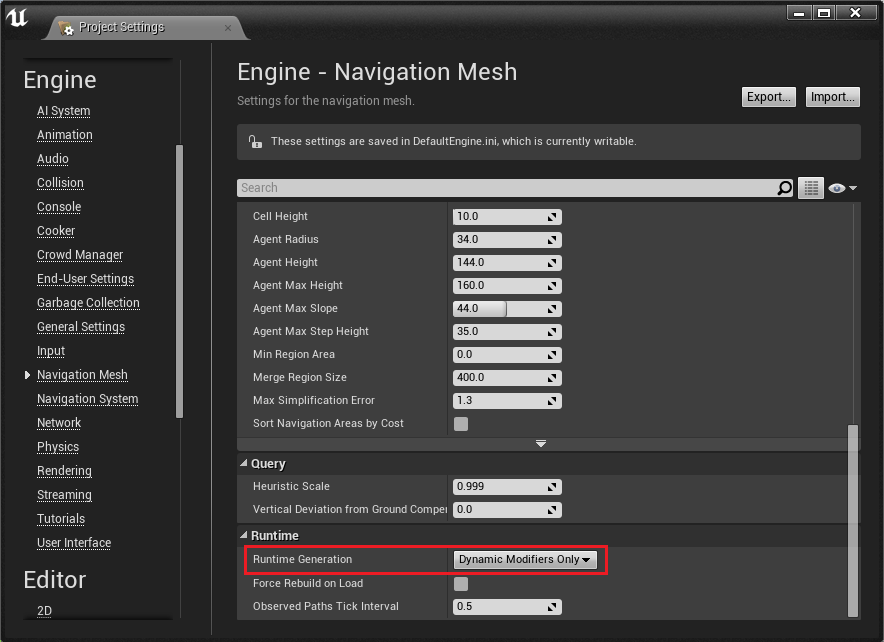Click the Import... button

pos(832,97)
